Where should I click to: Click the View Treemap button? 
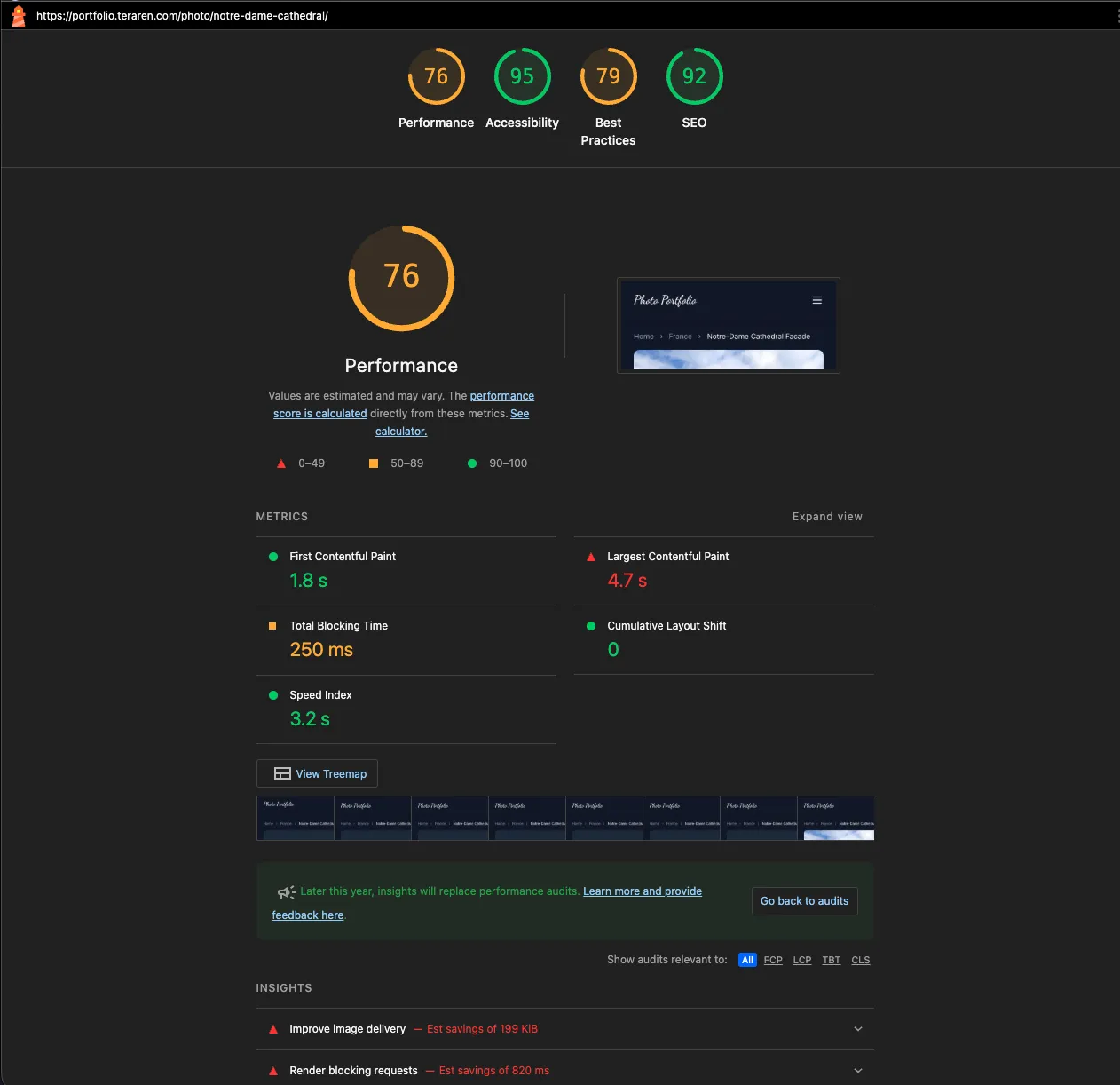(x=318, y=773)
